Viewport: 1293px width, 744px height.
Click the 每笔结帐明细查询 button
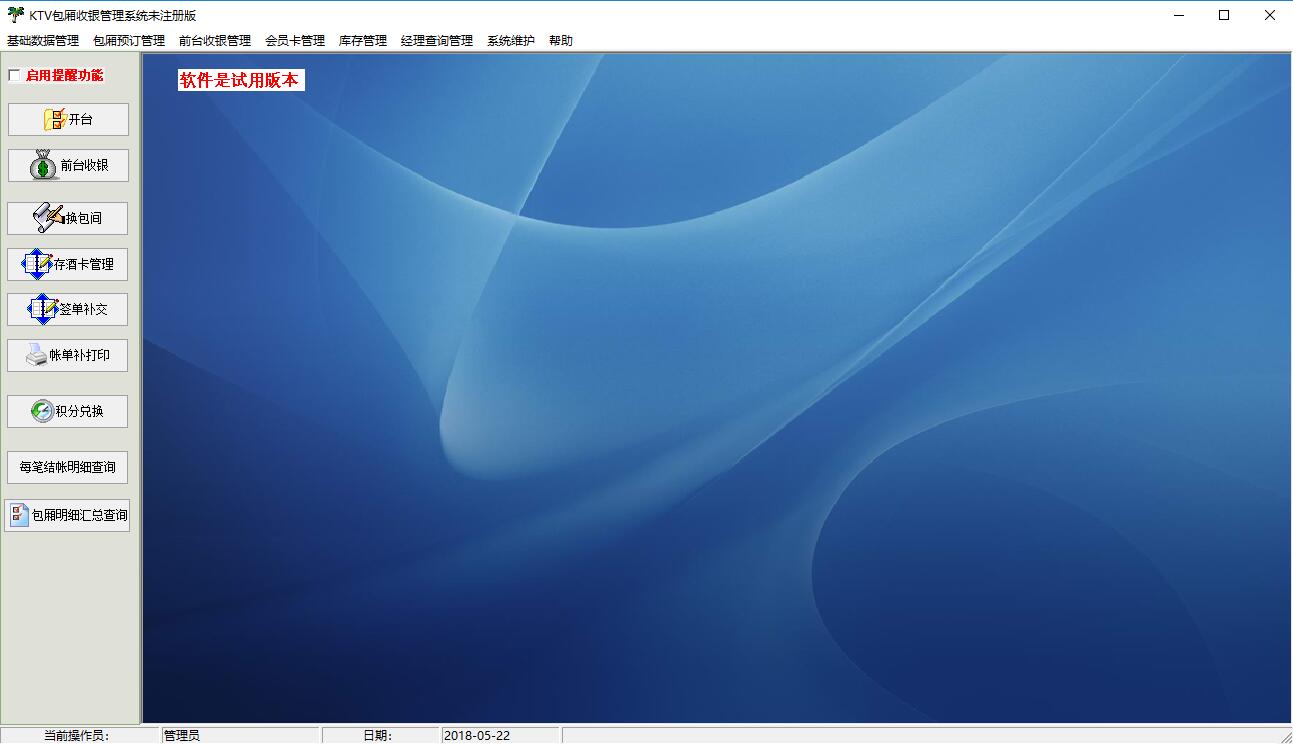[x=67, y=467]
